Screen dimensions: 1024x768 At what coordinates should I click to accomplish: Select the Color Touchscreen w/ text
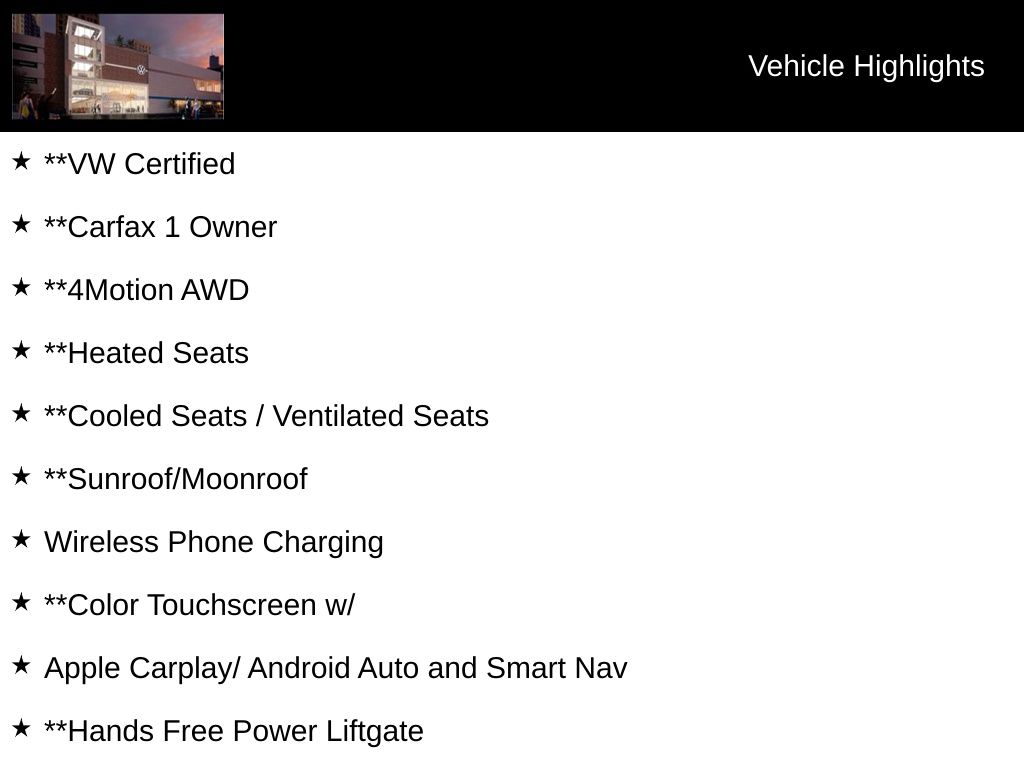(199, 605)
